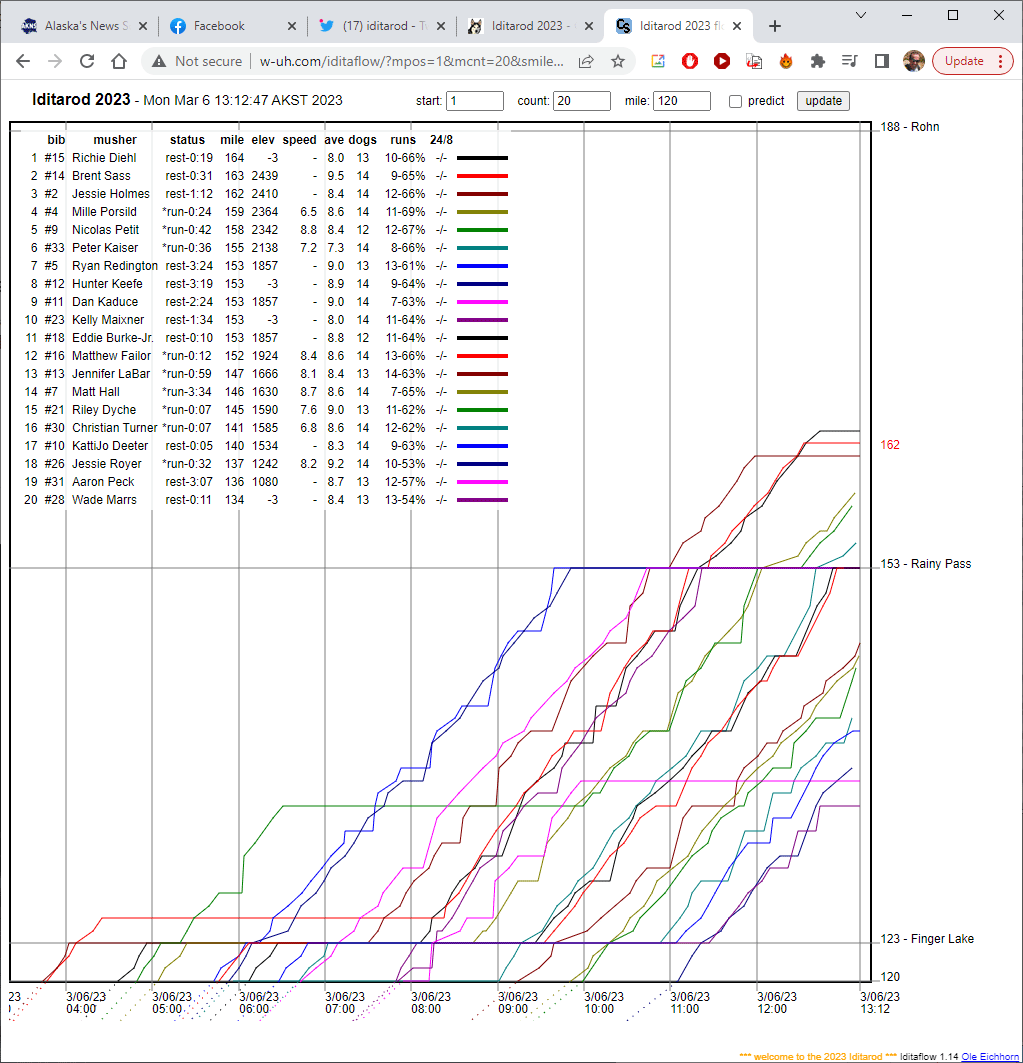Click Eddie Burke-Jr.'s rest-0:10 status
Viewport: 1023px width, 1063px height.
[x=188, y=338]
